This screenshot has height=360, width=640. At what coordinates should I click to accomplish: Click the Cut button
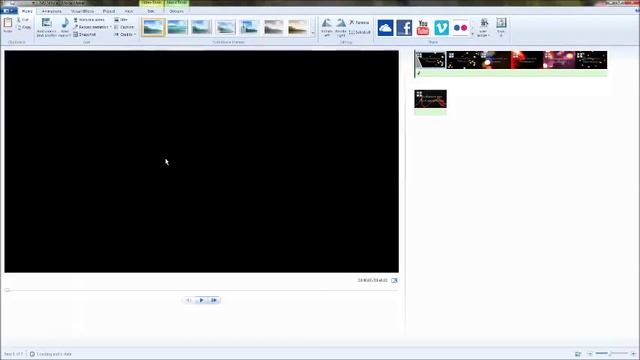[x=23, y=20]
